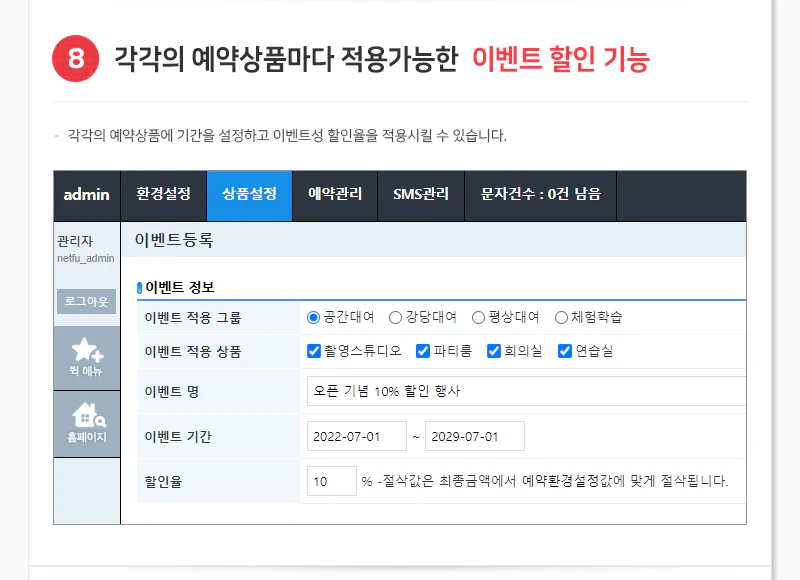The width and height of the screenshot is (800, 580).
Task: Open the 예약관리 tab
Action: tap(335, 196)
